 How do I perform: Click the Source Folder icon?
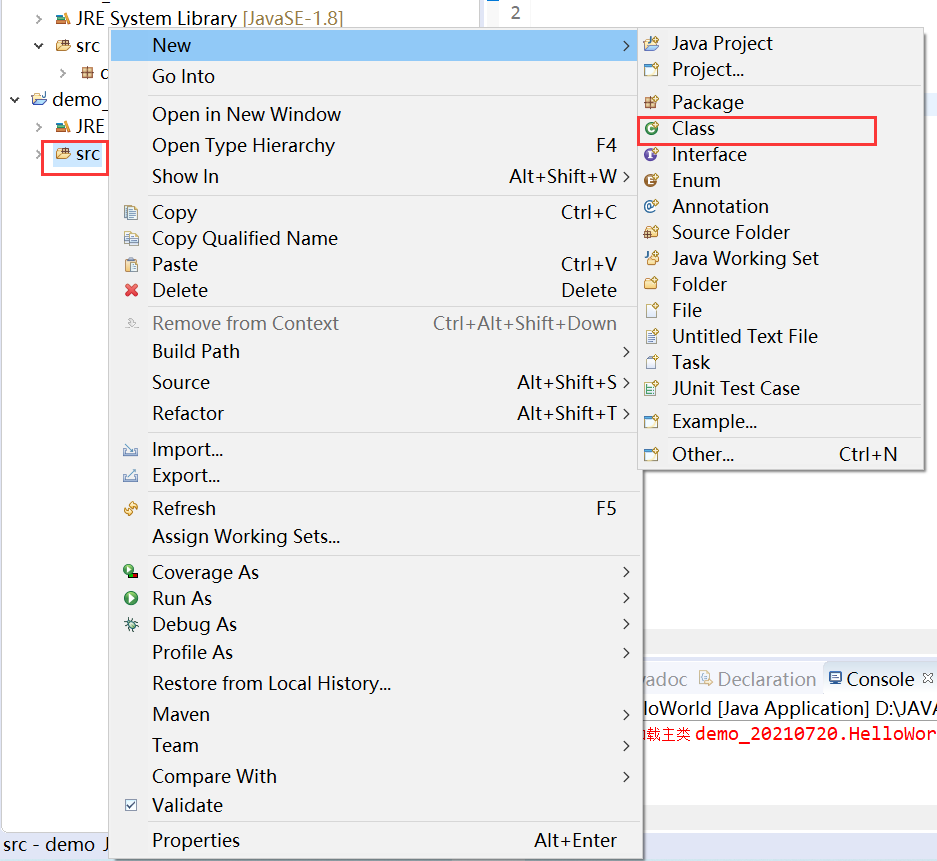(x=651, y=232)
